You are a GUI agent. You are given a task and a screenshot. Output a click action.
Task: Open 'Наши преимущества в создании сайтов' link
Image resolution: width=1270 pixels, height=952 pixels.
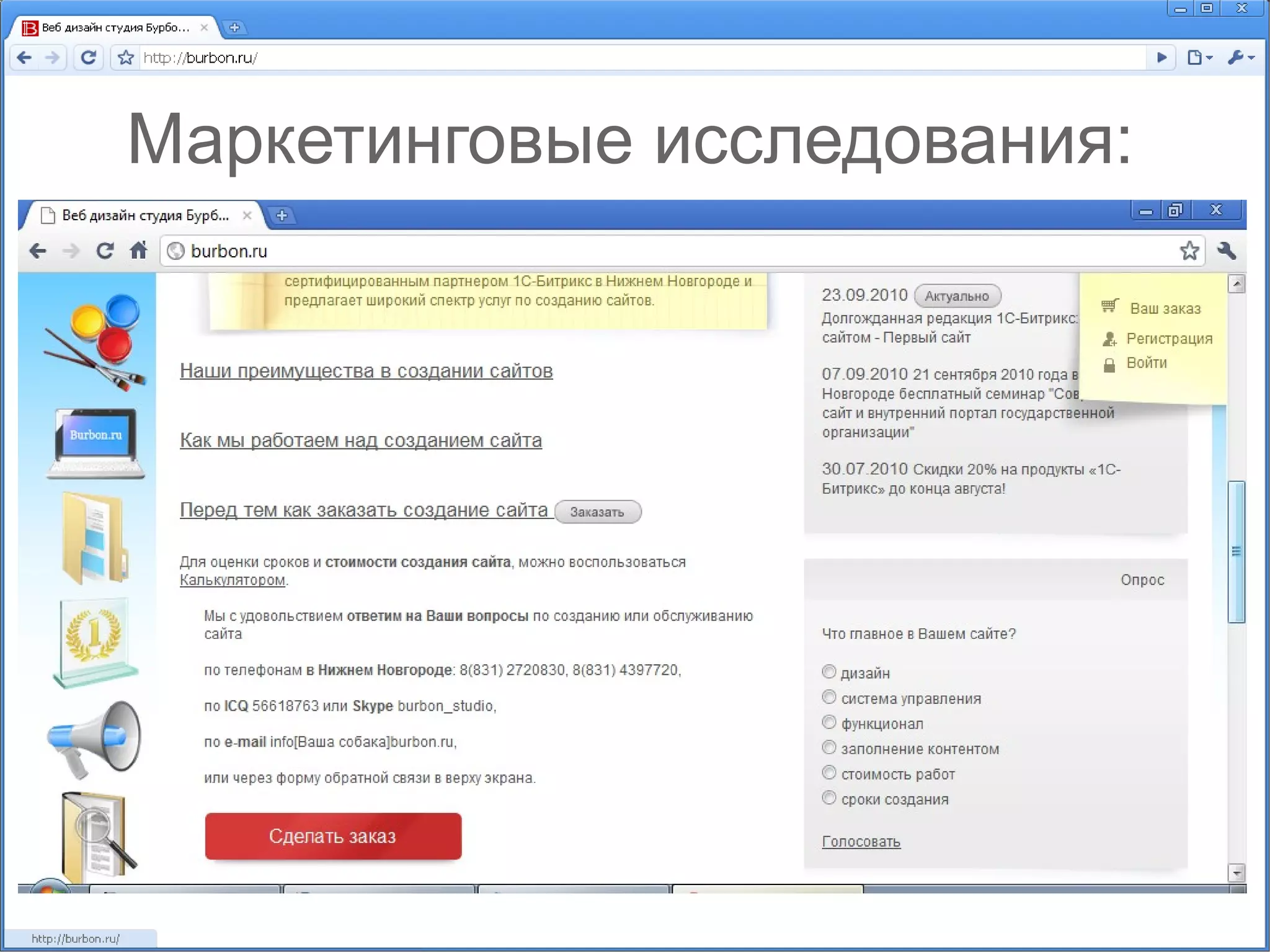(366, 371)
